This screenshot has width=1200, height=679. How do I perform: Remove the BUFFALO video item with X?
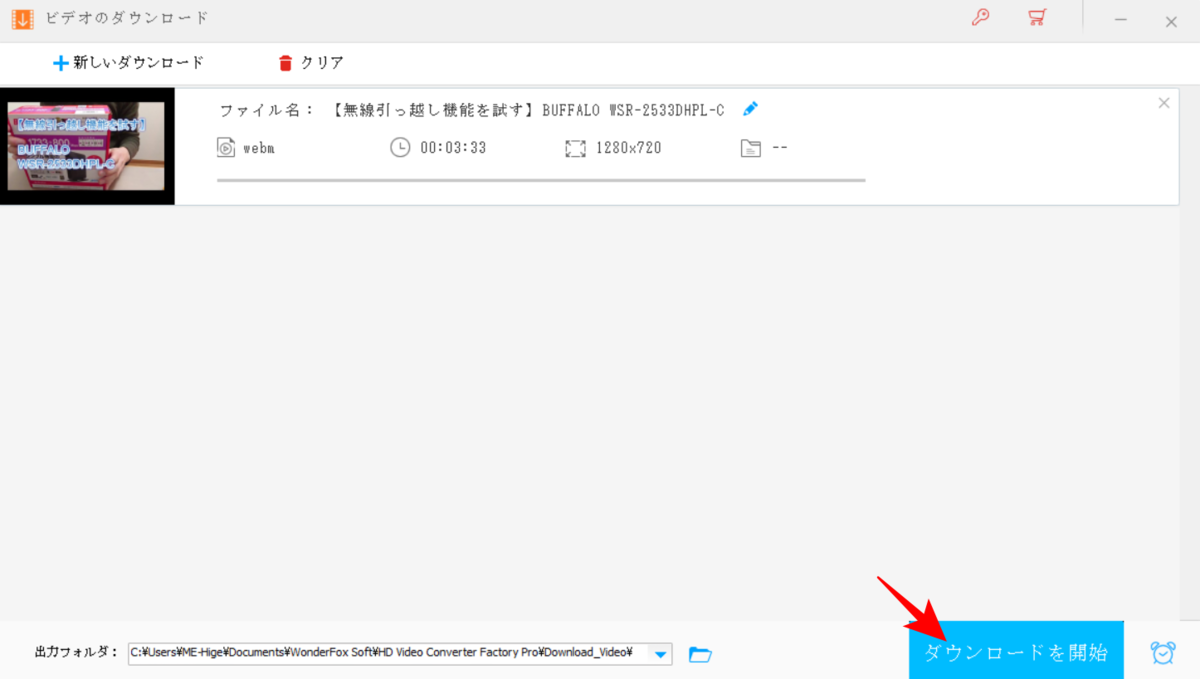1163,102
